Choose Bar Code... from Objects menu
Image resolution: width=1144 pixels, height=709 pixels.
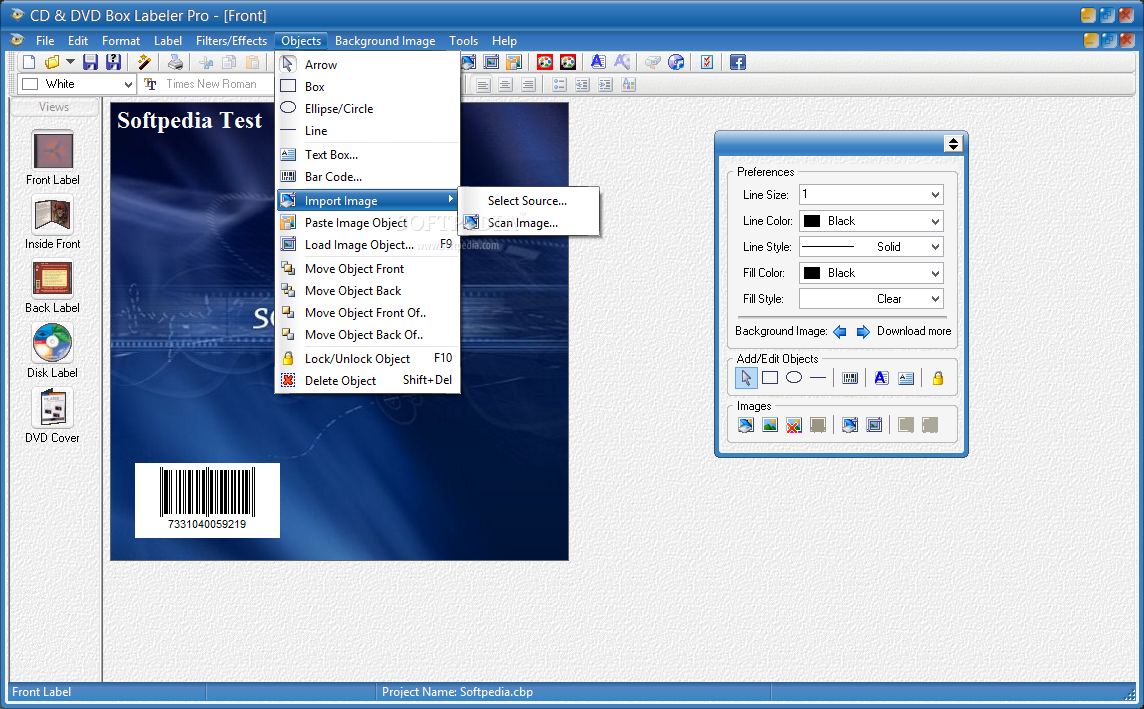pos(368,177)
